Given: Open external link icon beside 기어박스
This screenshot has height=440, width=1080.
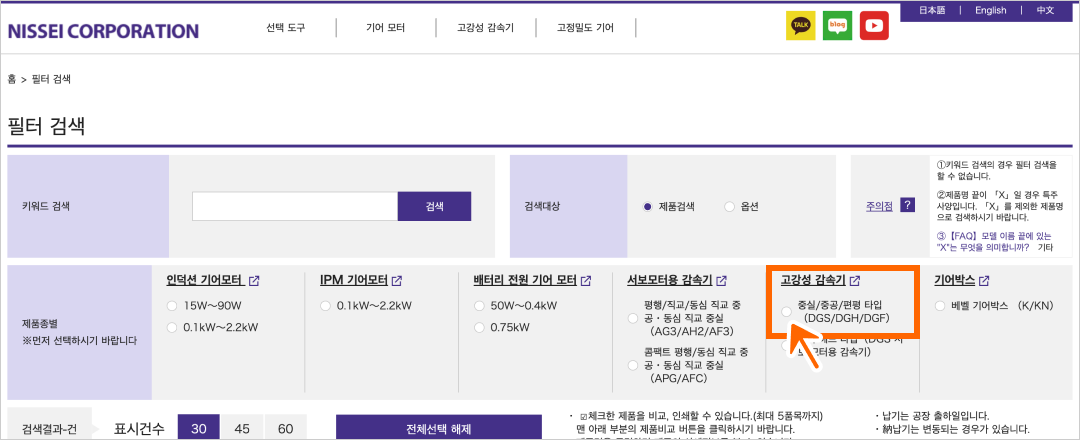Looking at the screenshot, I should pyautogui.click(x=984, y=281).
